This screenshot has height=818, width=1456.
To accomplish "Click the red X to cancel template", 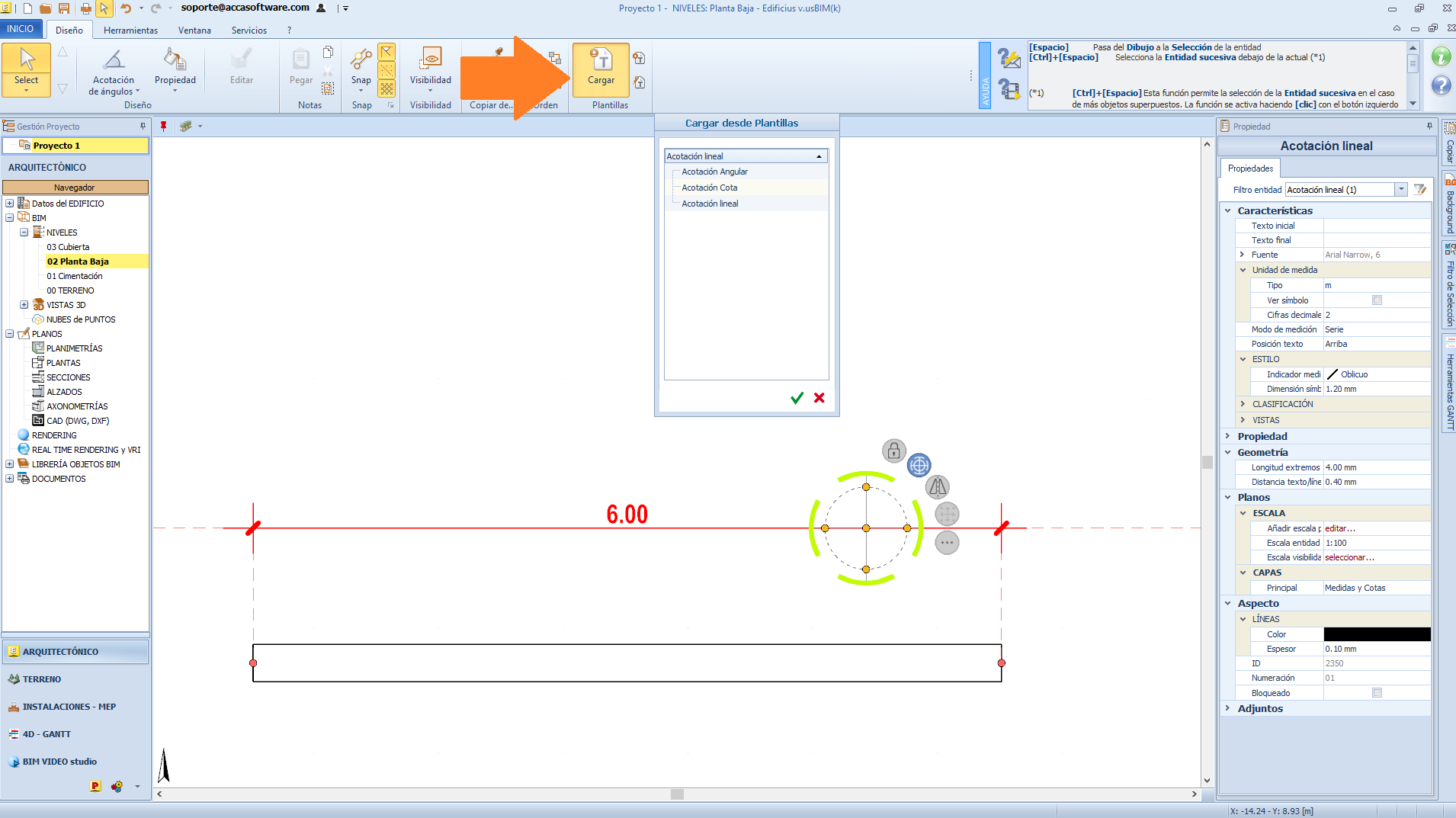I will pos(819,398).
